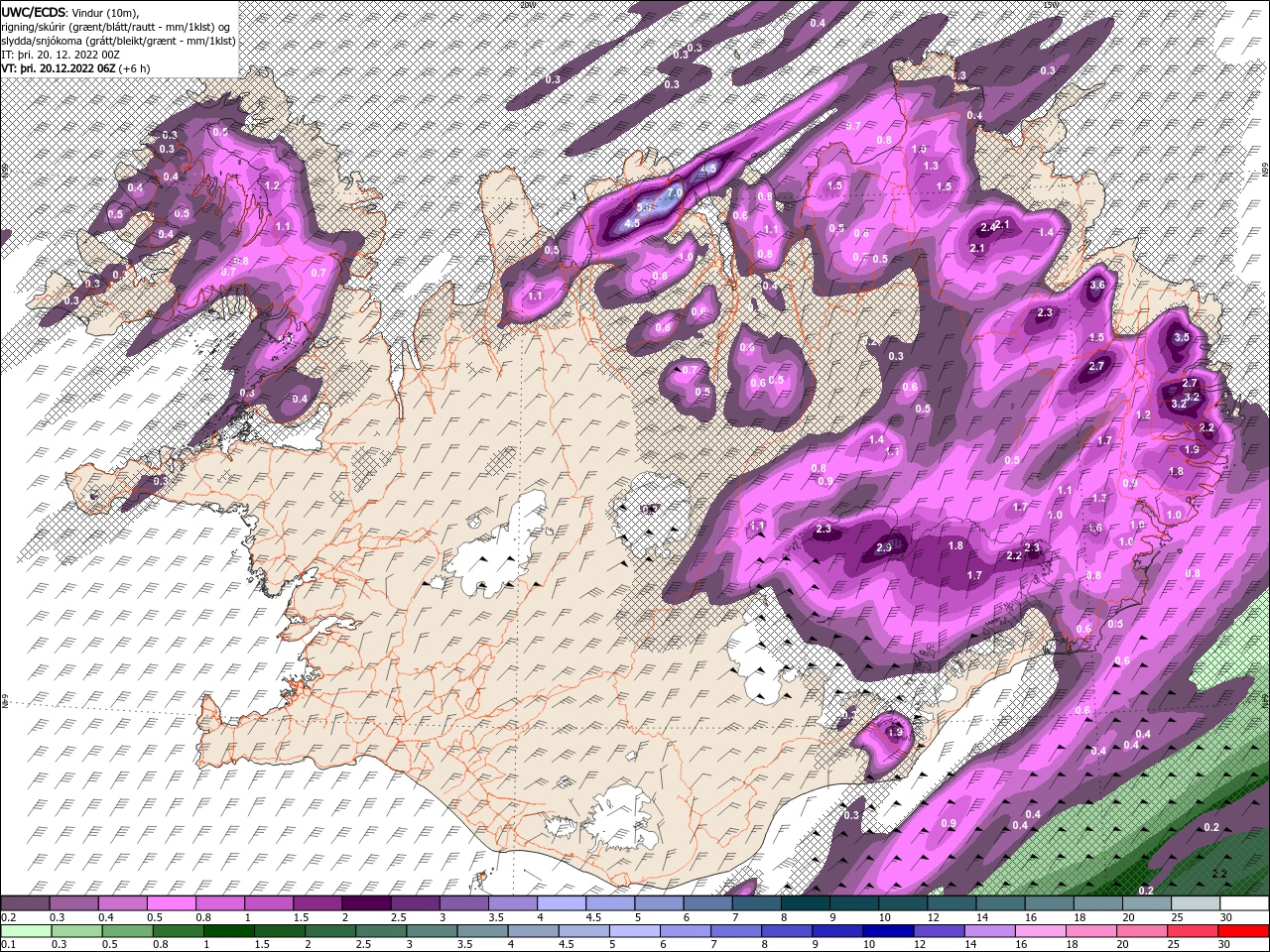This screenshot has height=952, width=1270.
Task: Click the 1.5 swatch in the upper legend row
Action: [x=317, y=903]
